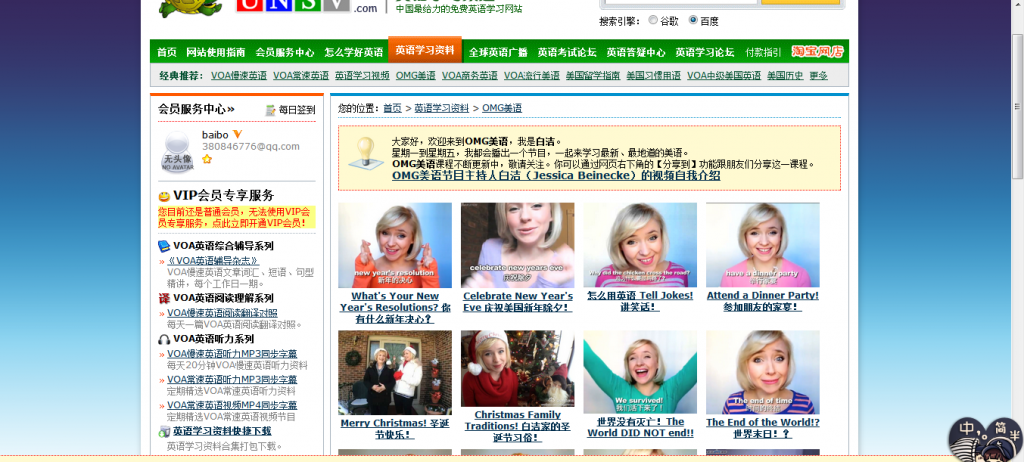The image size is (1024, 462).
Task: Open the VOA常速英语 recommended link
Action: point(301,76)
